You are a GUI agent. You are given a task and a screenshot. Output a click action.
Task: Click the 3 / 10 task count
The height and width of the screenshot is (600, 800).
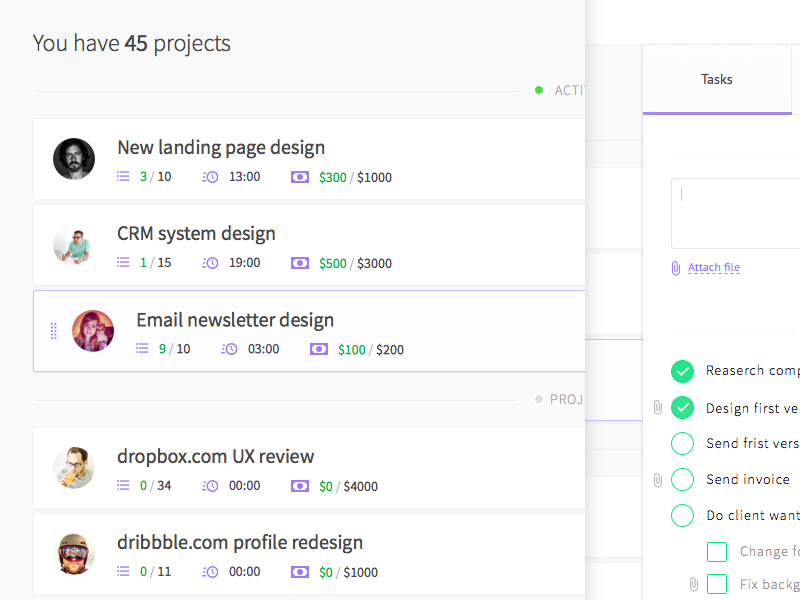(x=156, y=177)
